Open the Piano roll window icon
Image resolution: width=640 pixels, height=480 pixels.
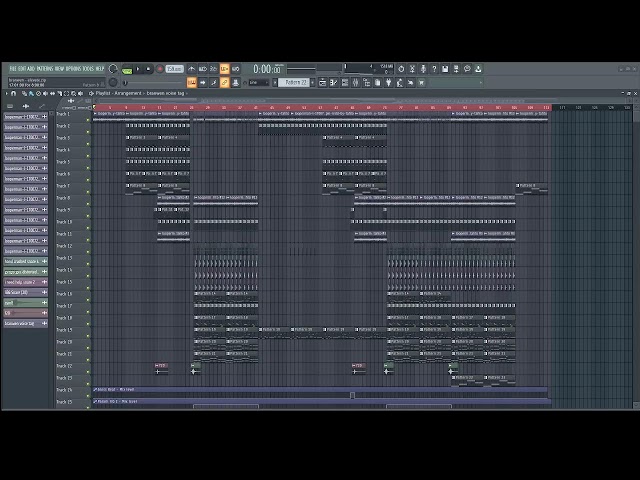(333, 83)
